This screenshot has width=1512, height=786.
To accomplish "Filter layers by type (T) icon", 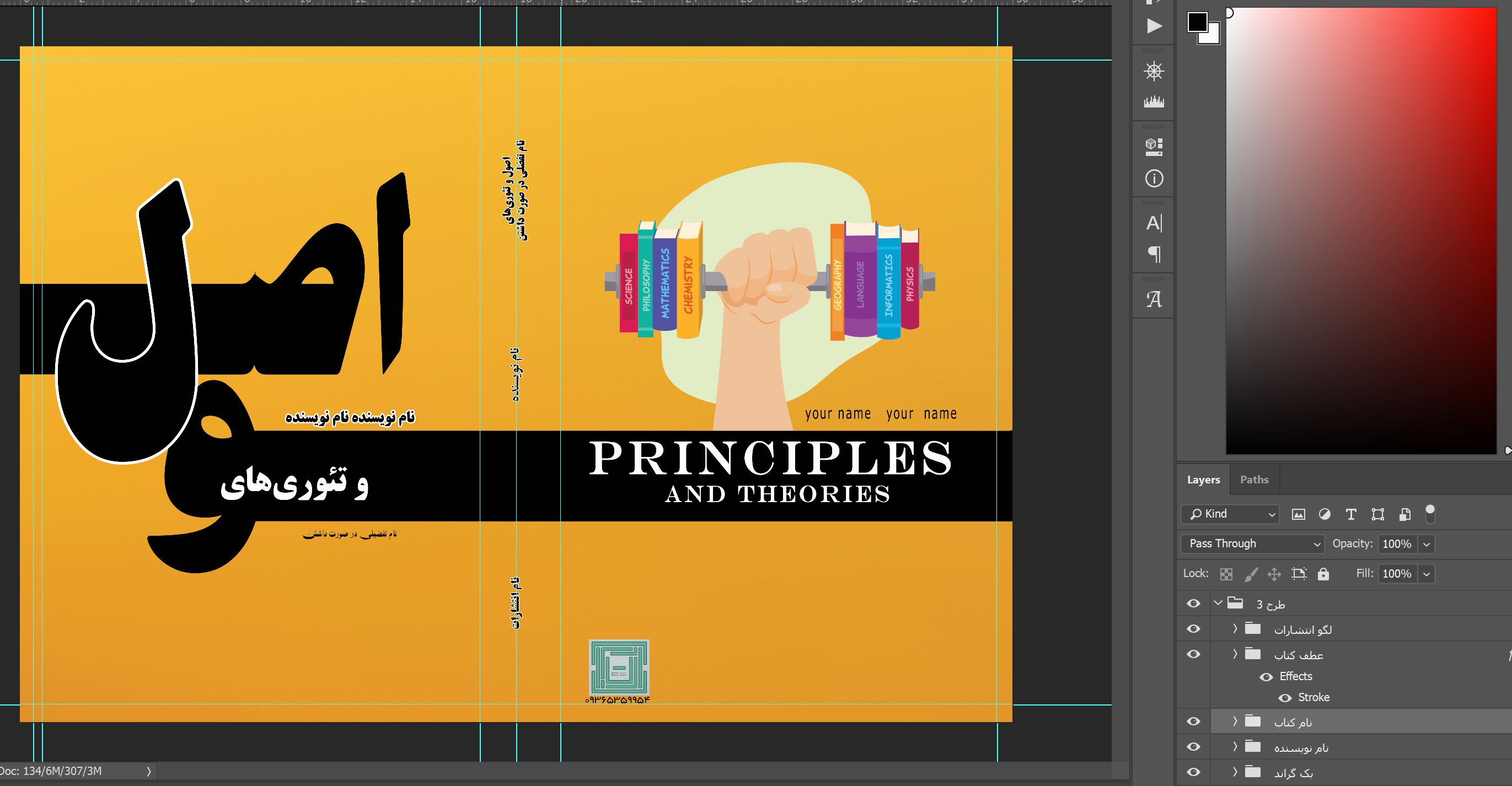I will 1350,514.
